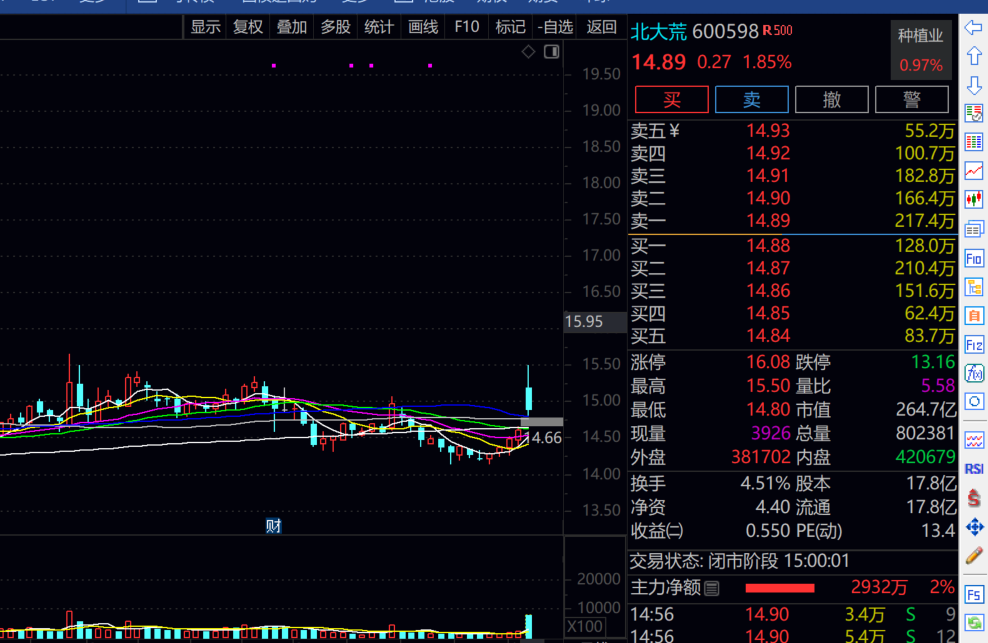Click the F5 chart switch sidebar icon
Screen dimensions: 988x643
(x=974, y=594)
